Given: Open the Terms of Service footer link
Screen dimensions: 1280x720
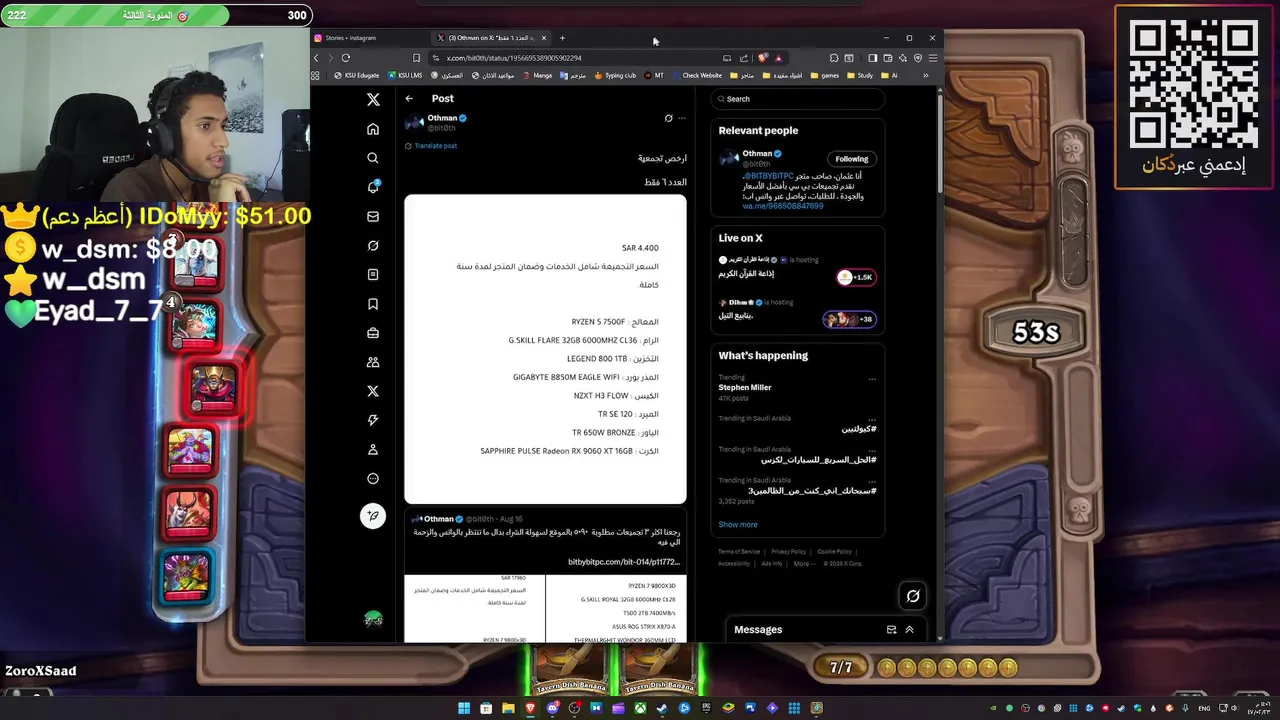Looking at the screenshot, I should pos(739,552).
